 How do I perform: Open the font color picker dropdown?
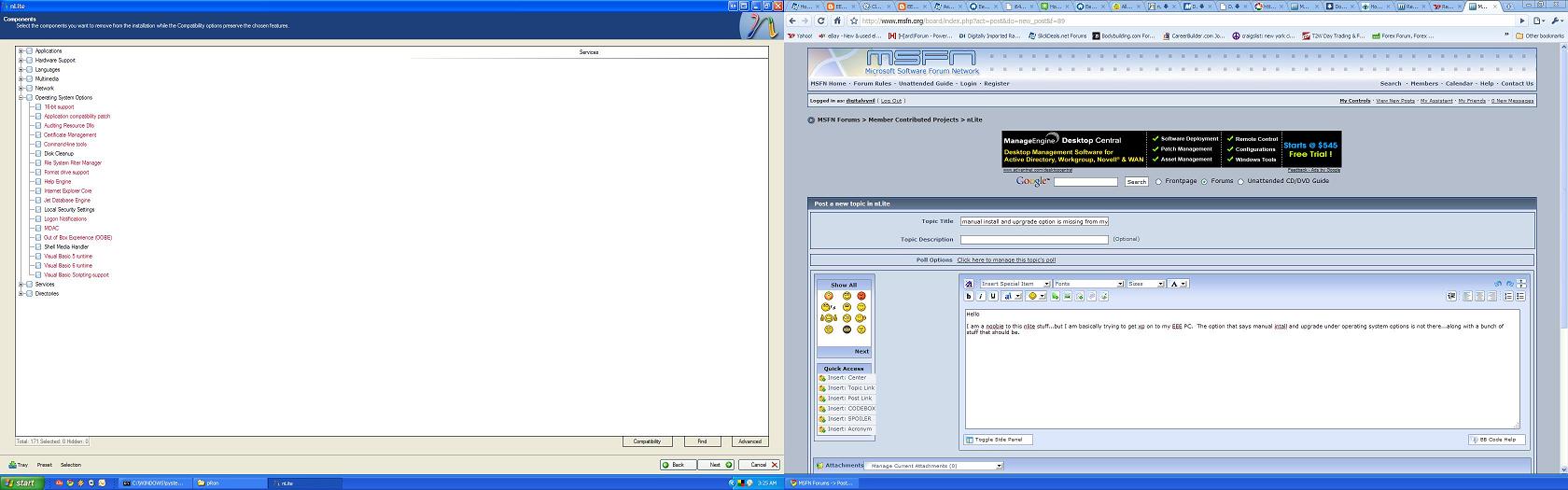pos(1178,284)
